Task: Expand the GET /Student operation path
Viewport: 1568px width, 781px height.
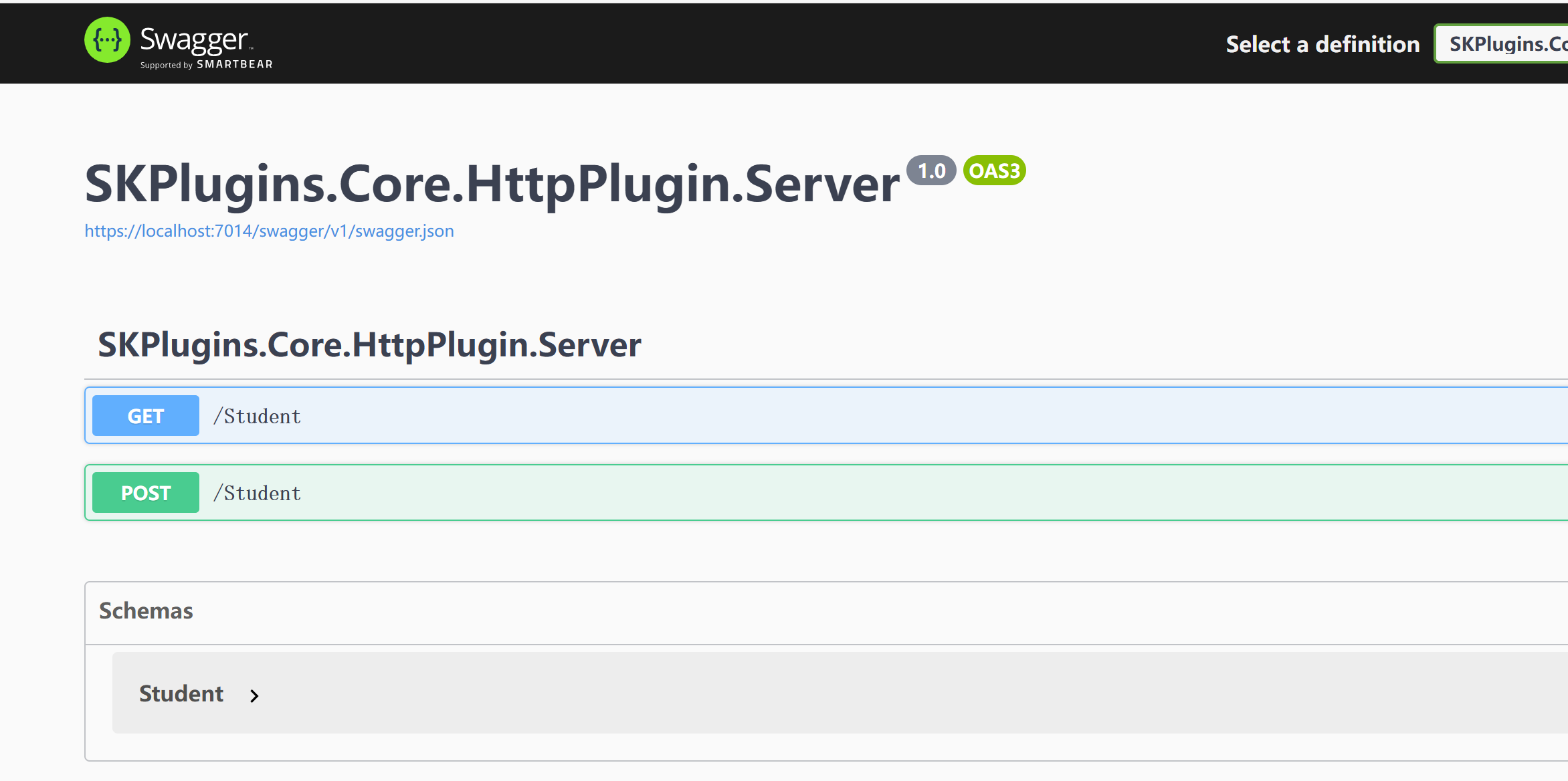Action: (x=257, y=416)
